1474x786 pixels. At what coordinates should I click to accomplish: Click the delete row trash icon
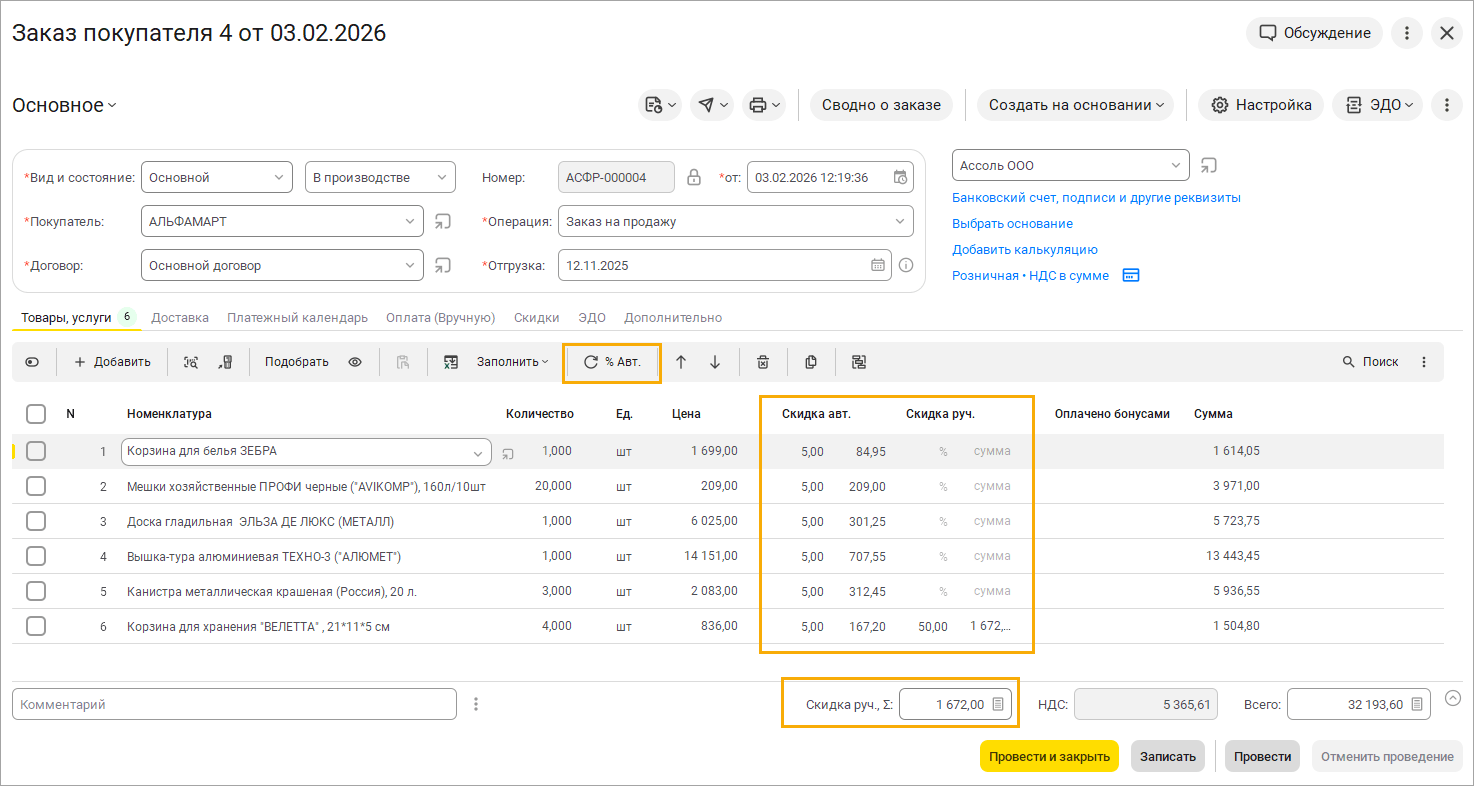(x=763, y=362)
